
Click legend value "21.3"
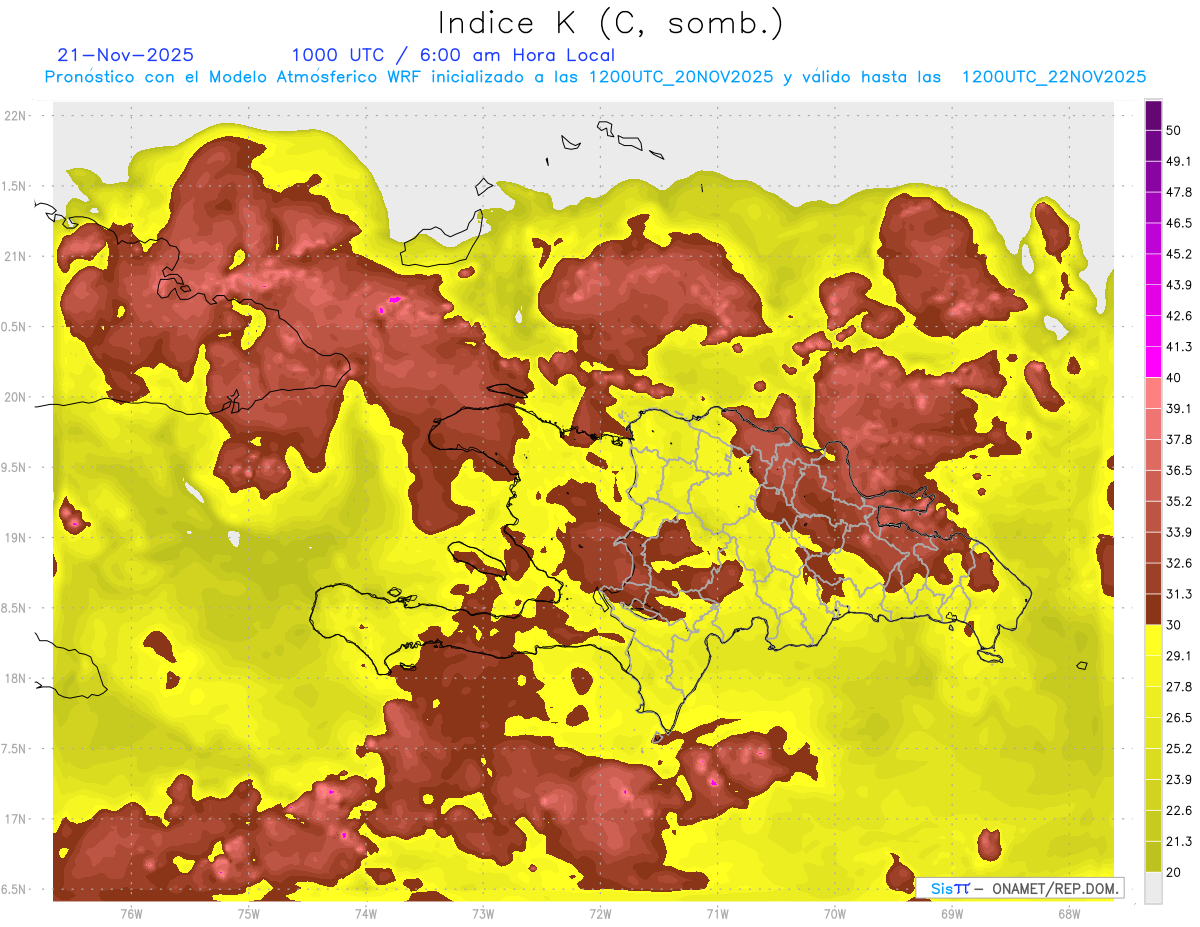[1179, 841]
